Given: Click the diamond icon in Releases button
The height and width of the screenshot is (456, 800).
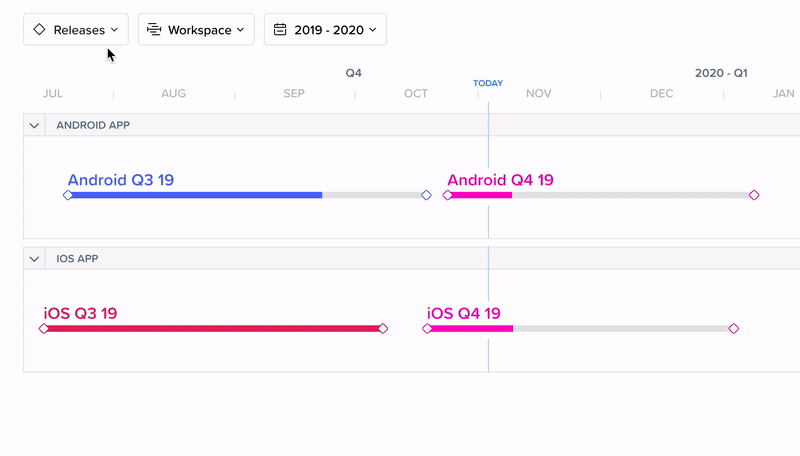Looking at the screenshot, I should 39,30.
